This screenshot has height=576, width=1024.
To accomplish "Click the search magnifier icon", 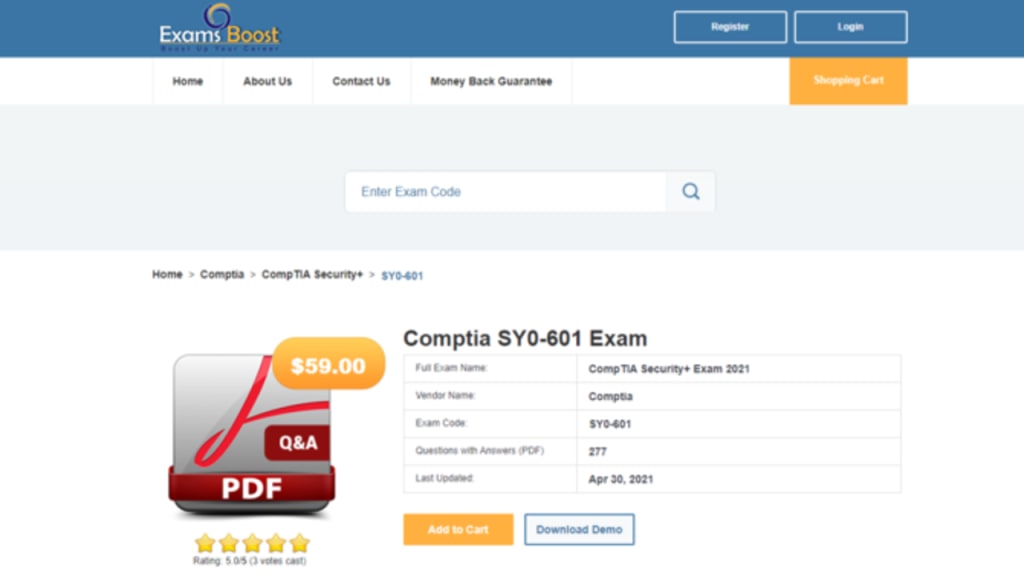I will pos(690,191).
